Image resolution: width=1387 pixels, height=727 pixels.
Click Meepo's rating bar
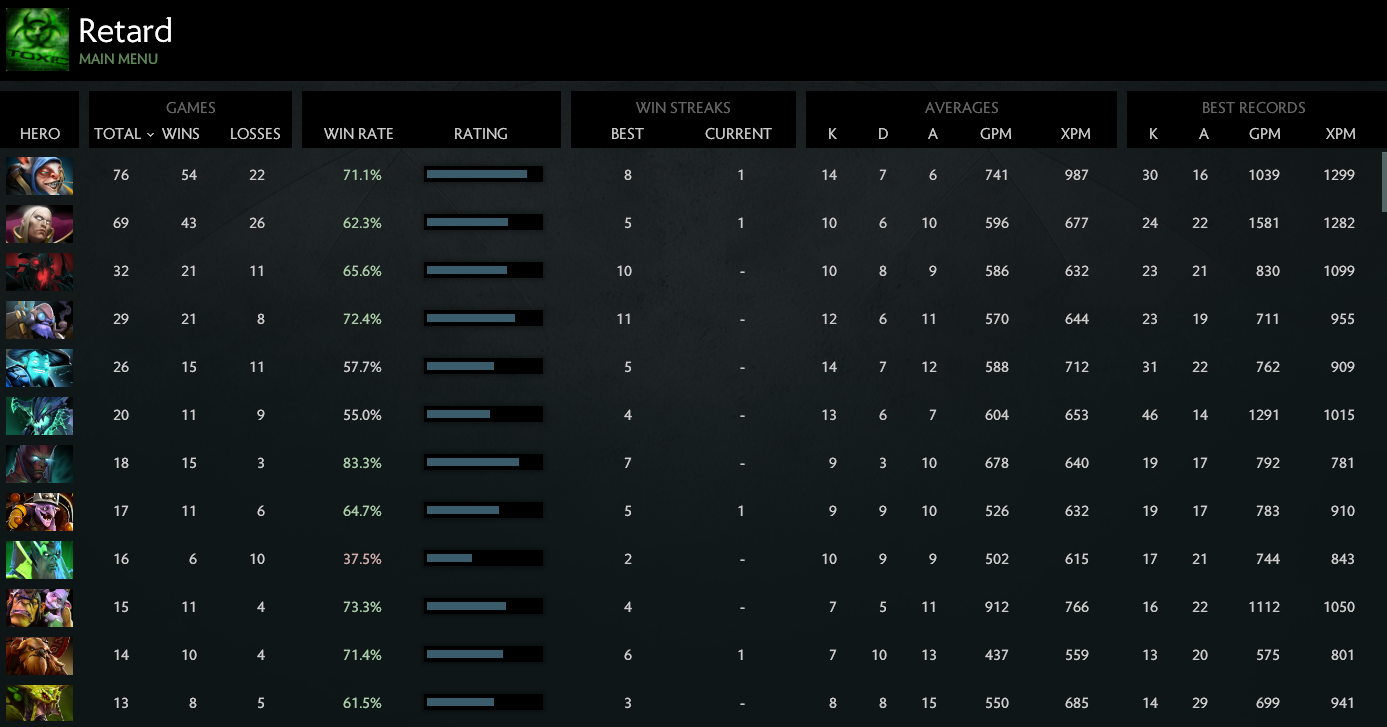click(x=483, y=174)
